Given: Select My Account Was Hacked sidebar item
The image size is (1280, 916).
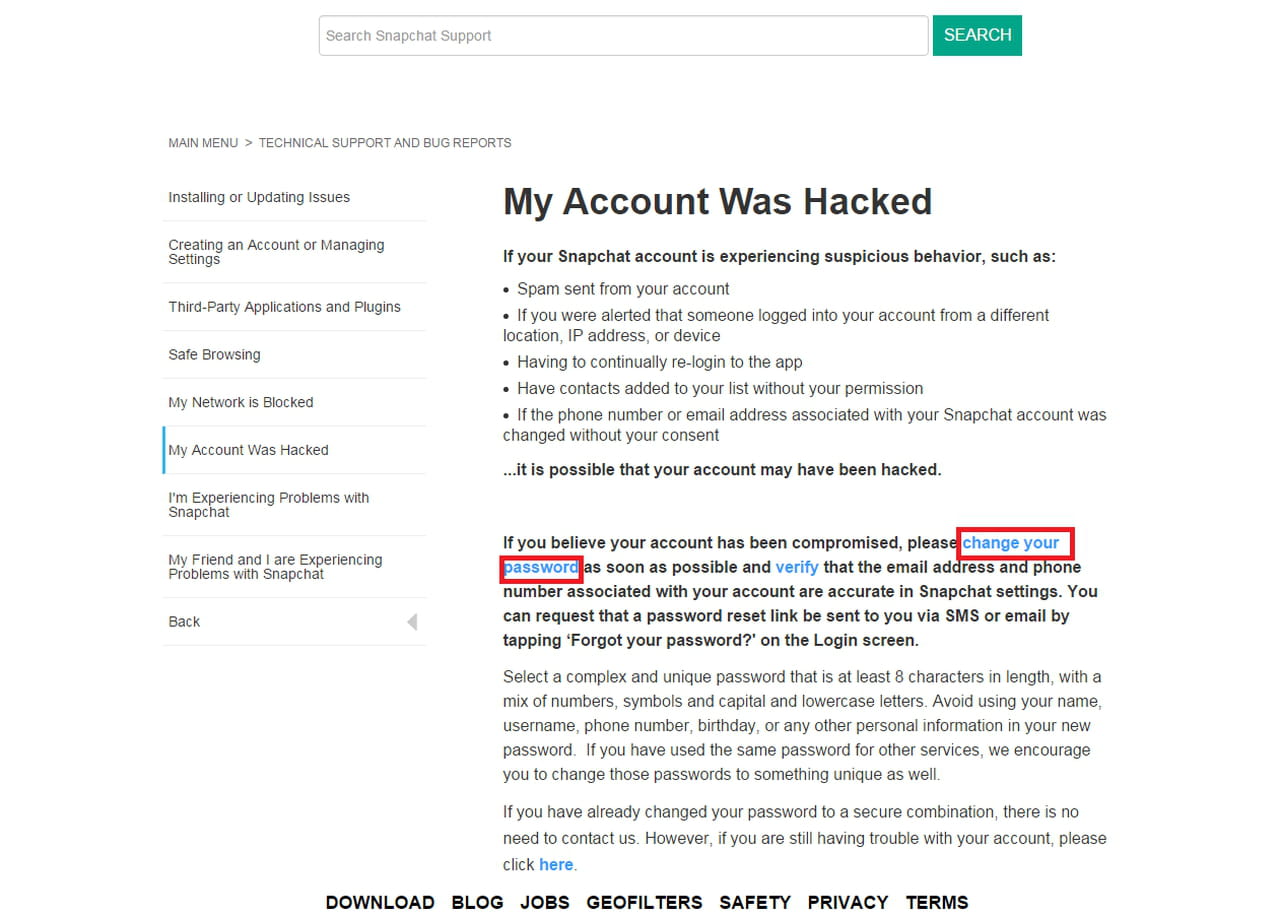Looking at the screenshot, I should point(248,450).
